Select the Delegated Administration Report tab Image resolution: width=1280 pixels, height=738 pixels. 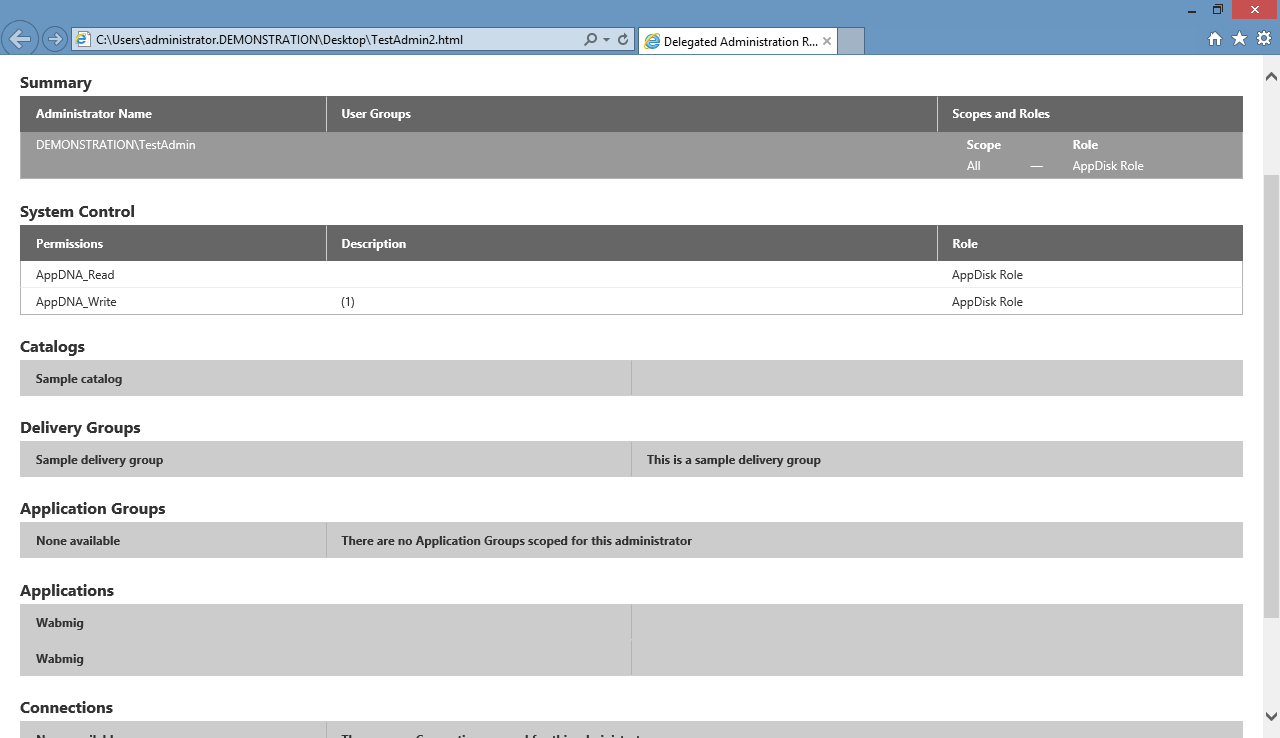point(740,41)
